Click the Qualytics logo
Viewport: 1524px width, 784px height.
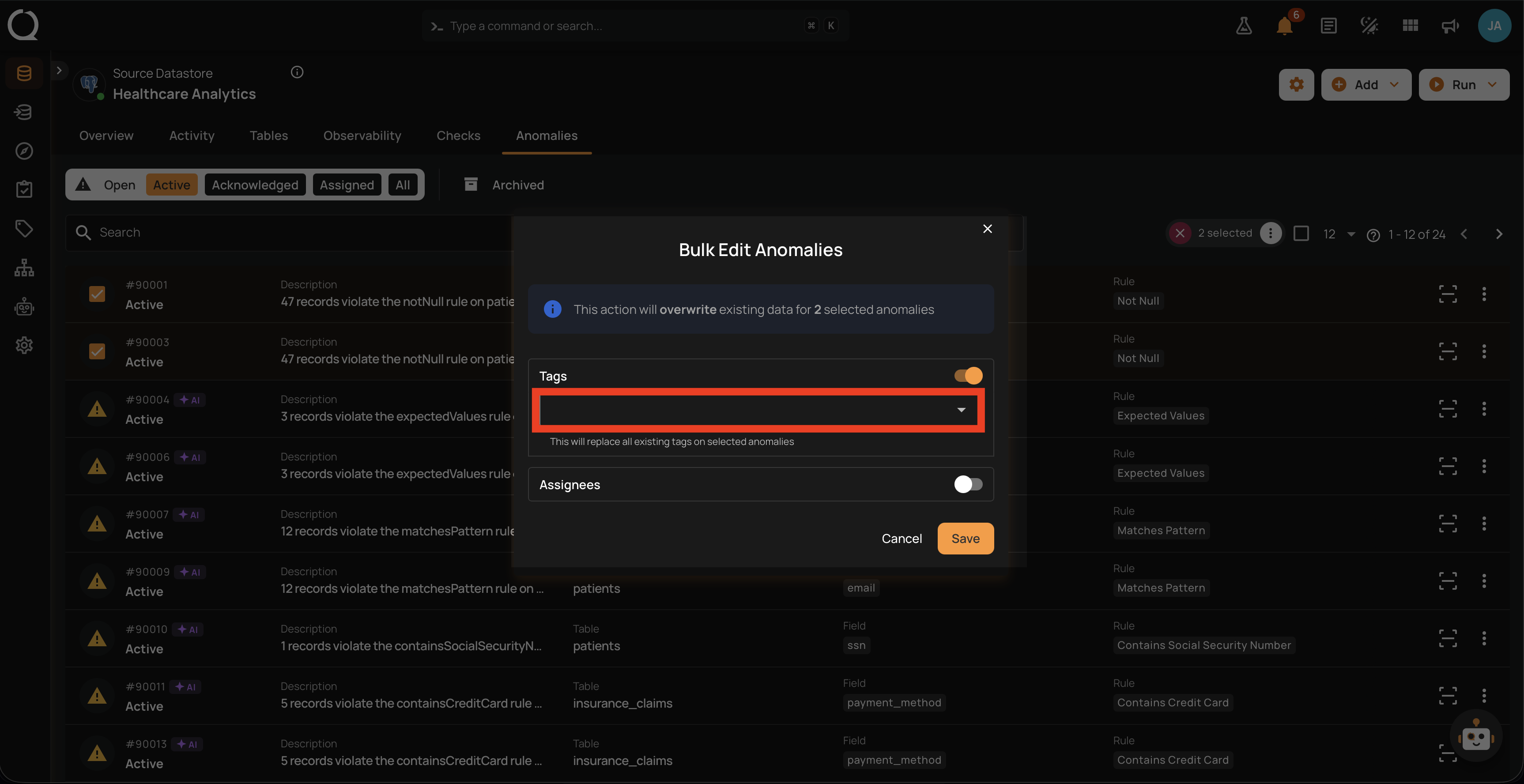coord(23,25)
